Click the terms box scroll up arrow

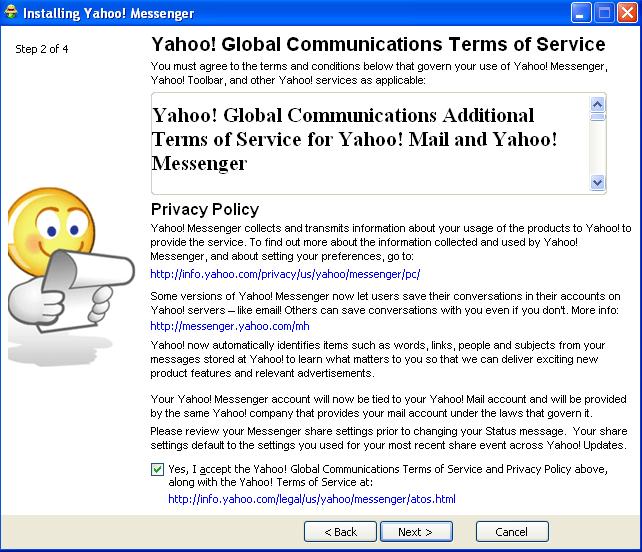pyautogui.click(x=598, y=103)
